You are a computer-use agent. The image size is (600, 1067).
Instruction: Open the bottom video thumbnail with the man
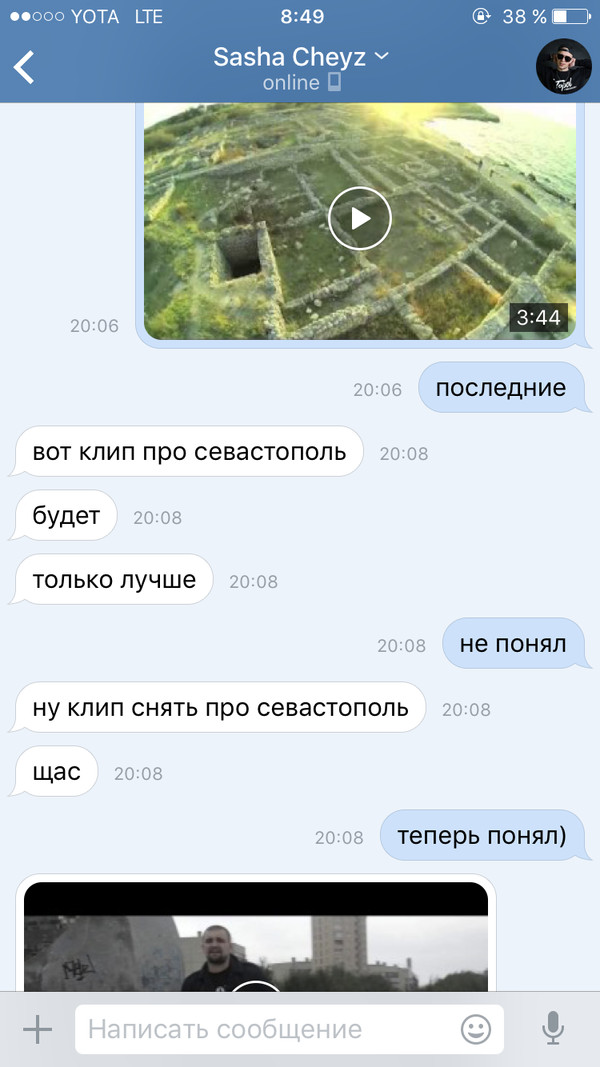tap(256, 936)
